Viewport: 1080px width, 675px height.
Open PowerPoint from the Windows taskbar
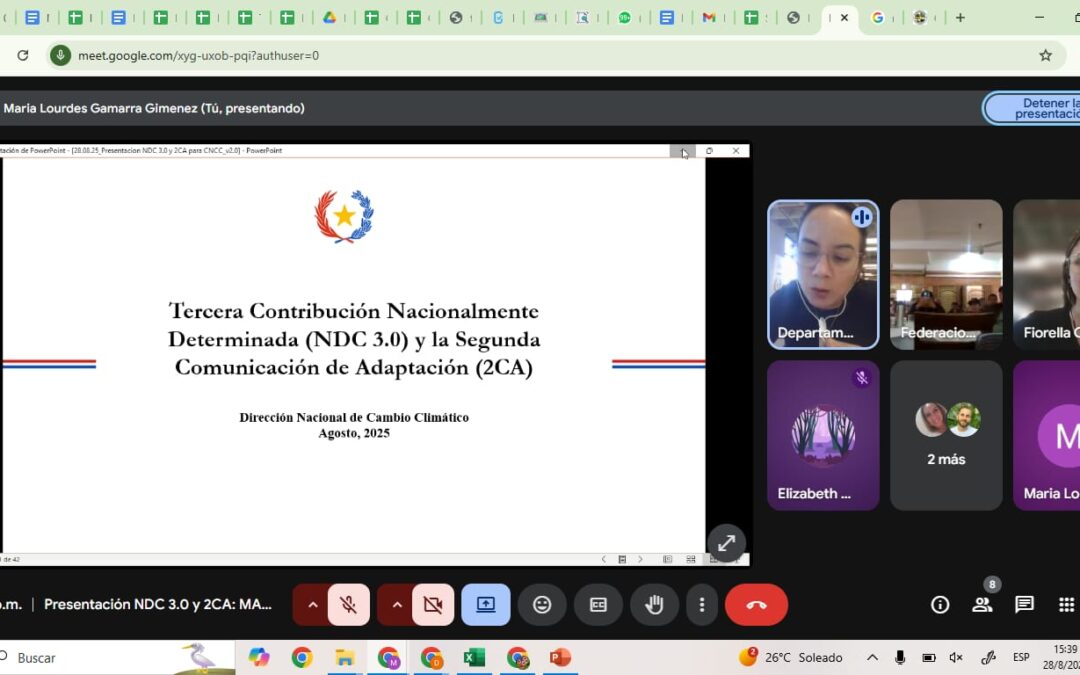(560, 658)
